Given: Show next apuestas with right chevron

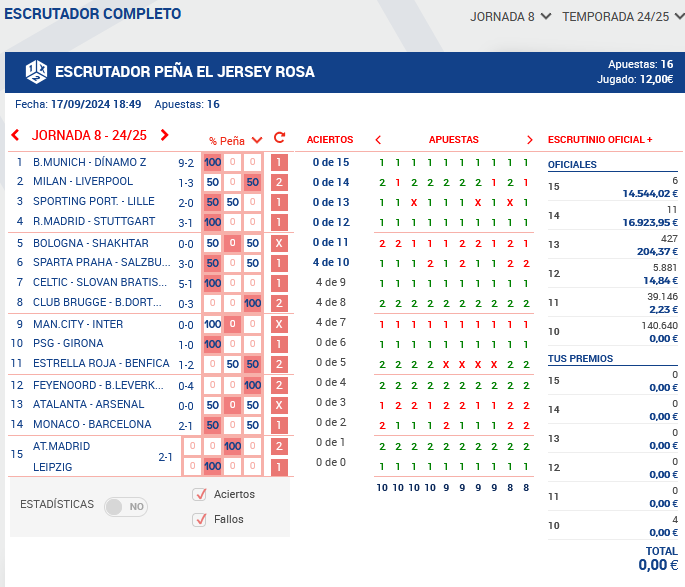Looking at the screenshot, I should pos(529,140).
